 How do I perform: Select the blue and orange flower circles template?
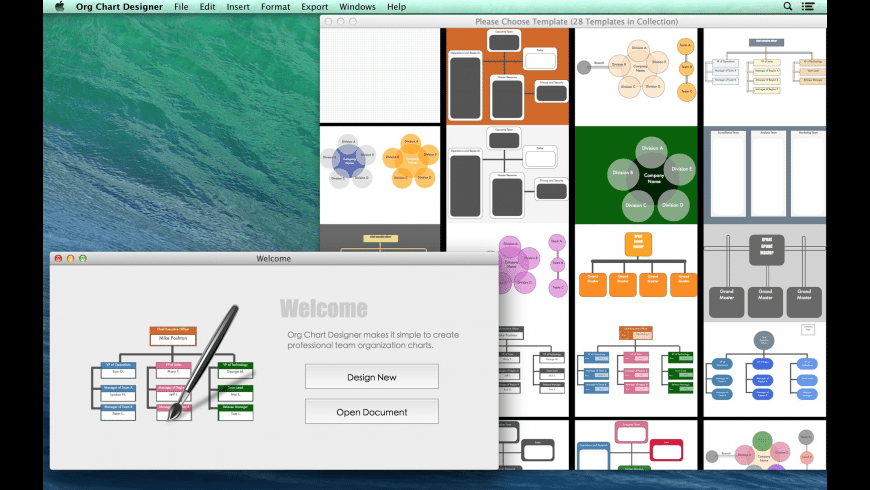point(380,174)
